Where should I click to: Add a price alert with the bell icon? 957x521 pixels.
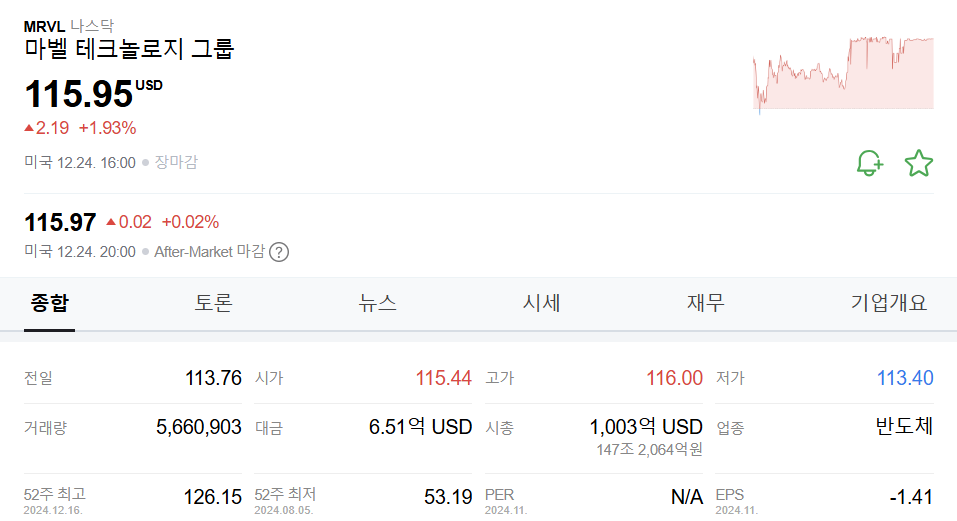click(870, 163)
